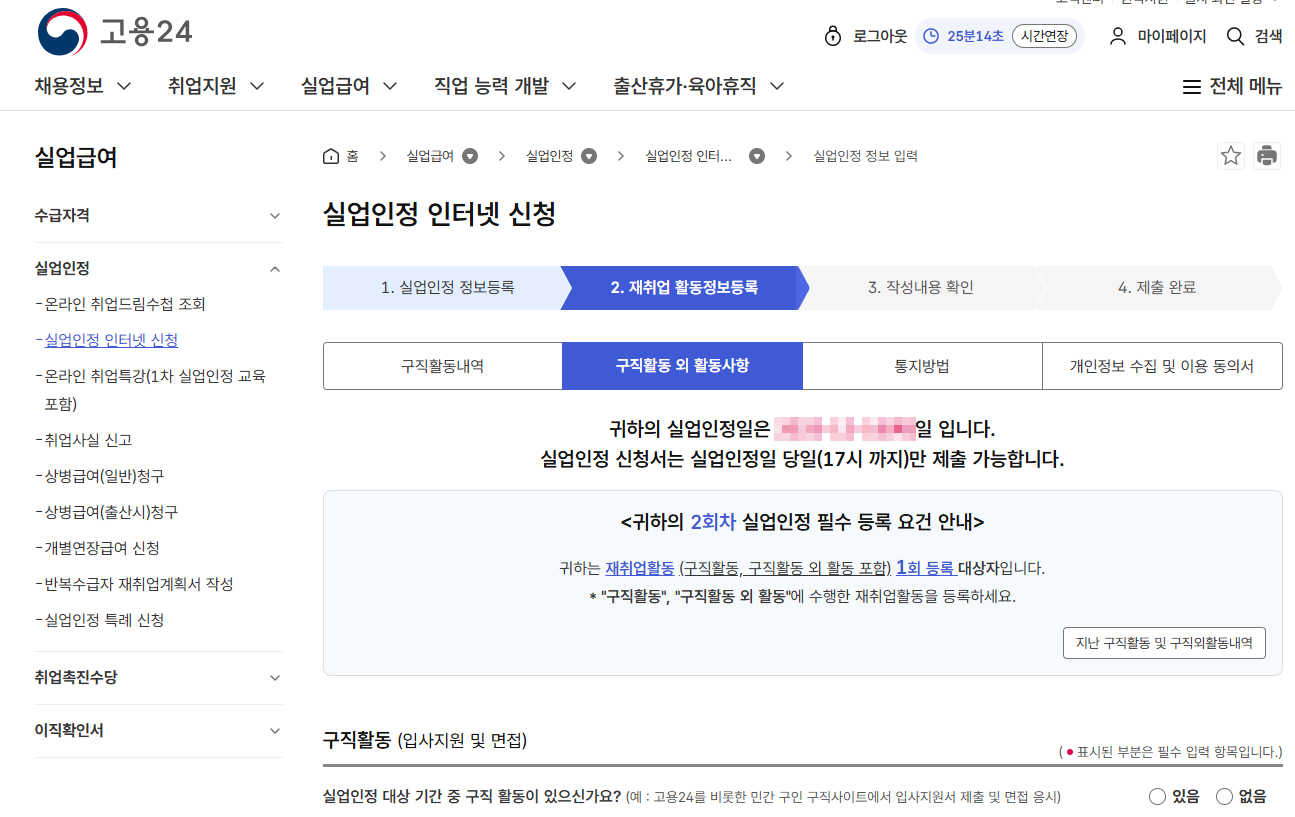Viewport: 1295px width, 817px height.
Task: Open 실업인정 breadcrumb dropdown arrow
Action: [589, 156]
